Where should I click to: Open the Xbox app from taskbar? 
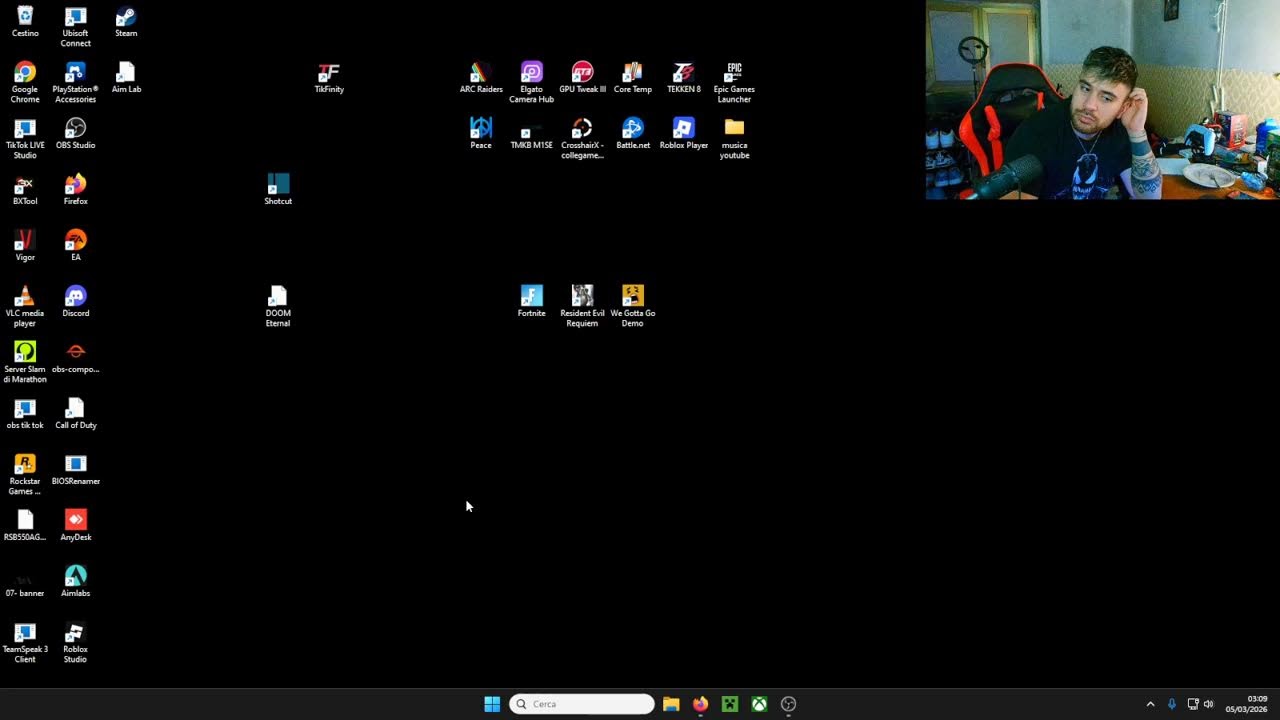[759, 704]
